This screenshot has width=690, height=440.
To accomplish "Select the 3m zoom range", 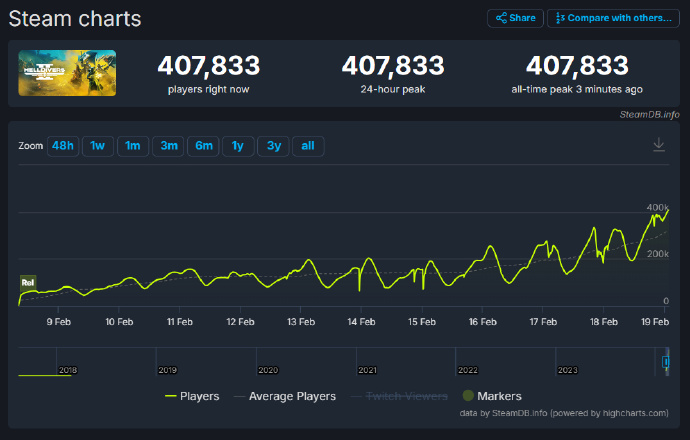I will click(x=169, y=146).
